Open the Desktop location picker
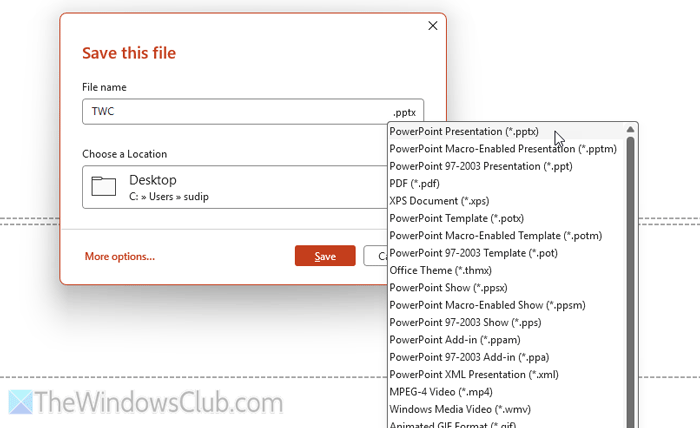 click(235, 187)
